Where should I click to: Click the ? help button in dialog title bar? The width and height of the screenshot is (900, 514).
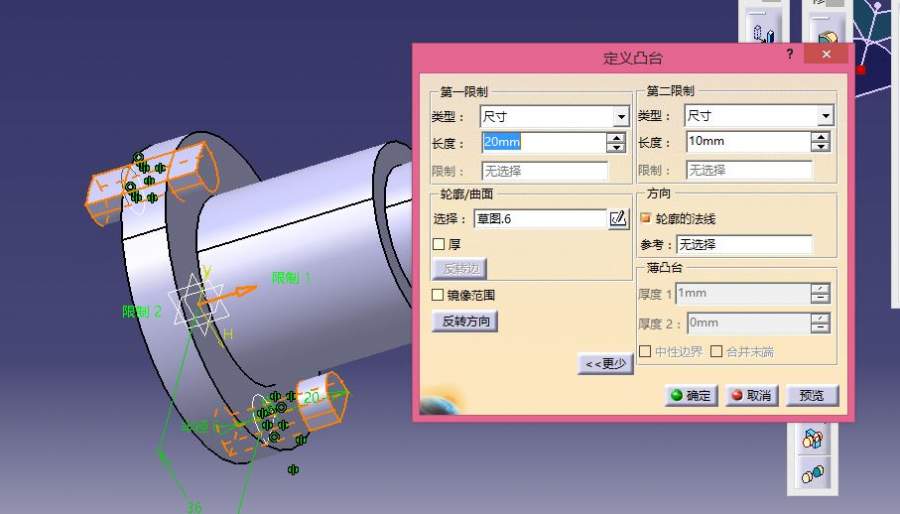(790, 54)
